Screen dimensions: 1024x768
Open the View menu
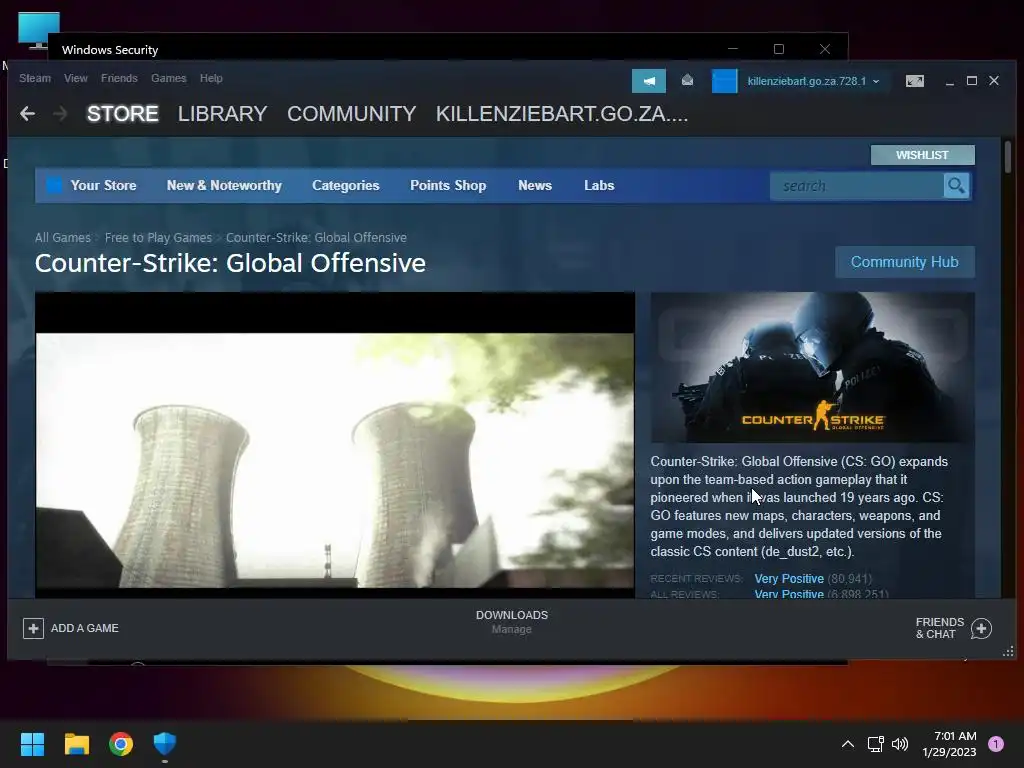click(76, 78)
